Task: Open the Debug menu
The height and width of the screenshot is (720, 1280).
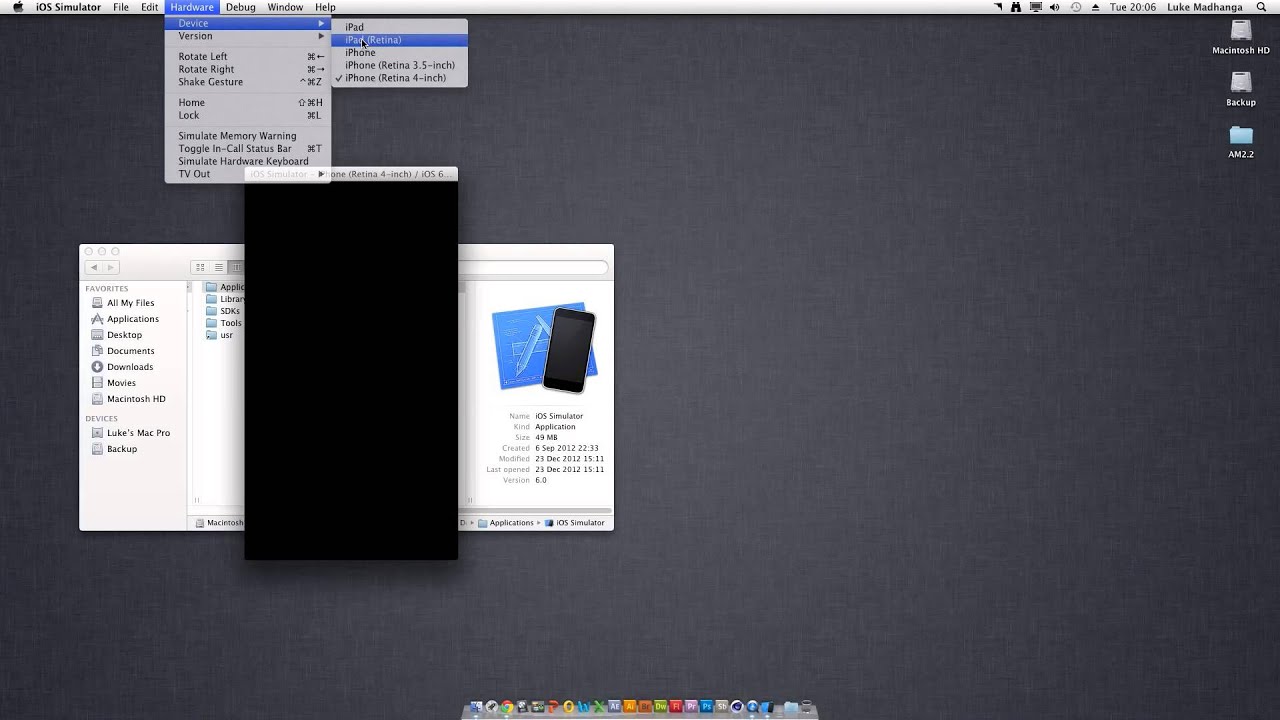Action: click(x=240, y=7)
